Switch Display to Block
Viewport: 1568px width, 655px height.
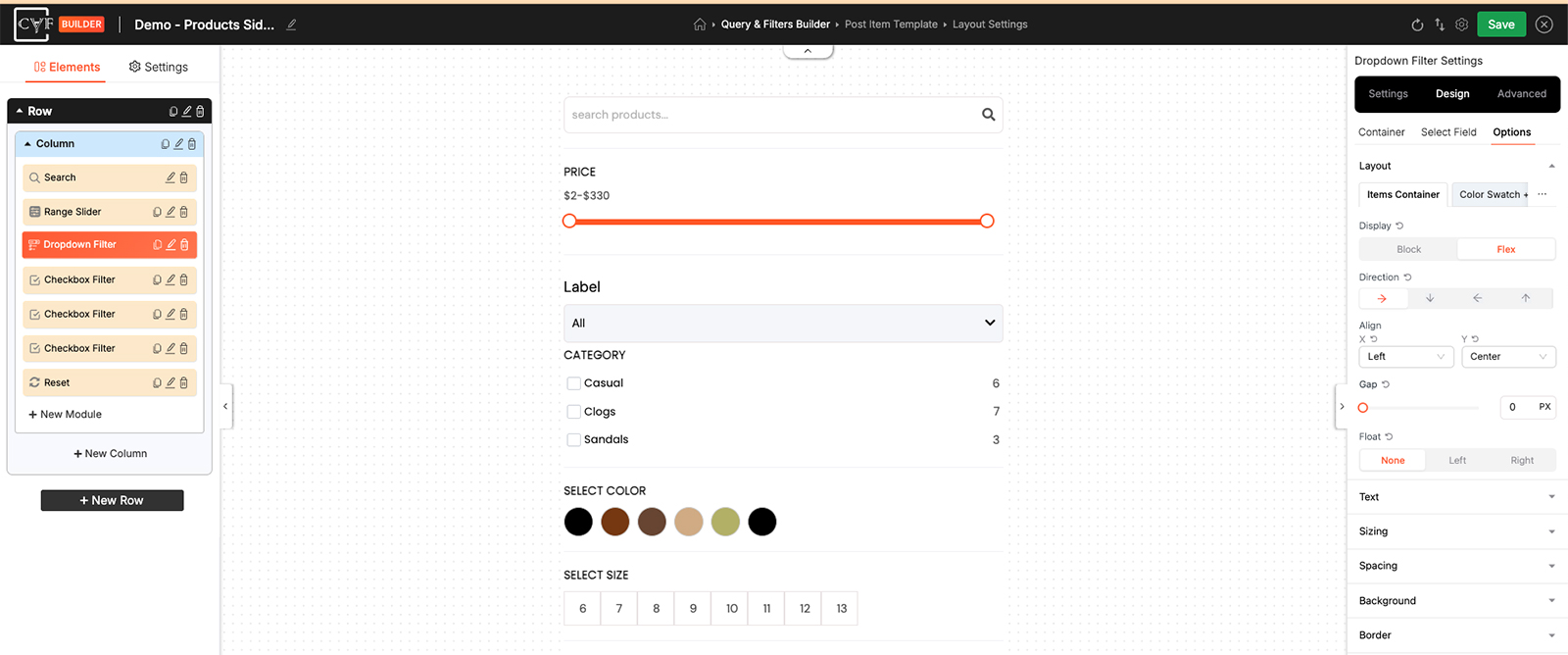tap(1408, 249)
